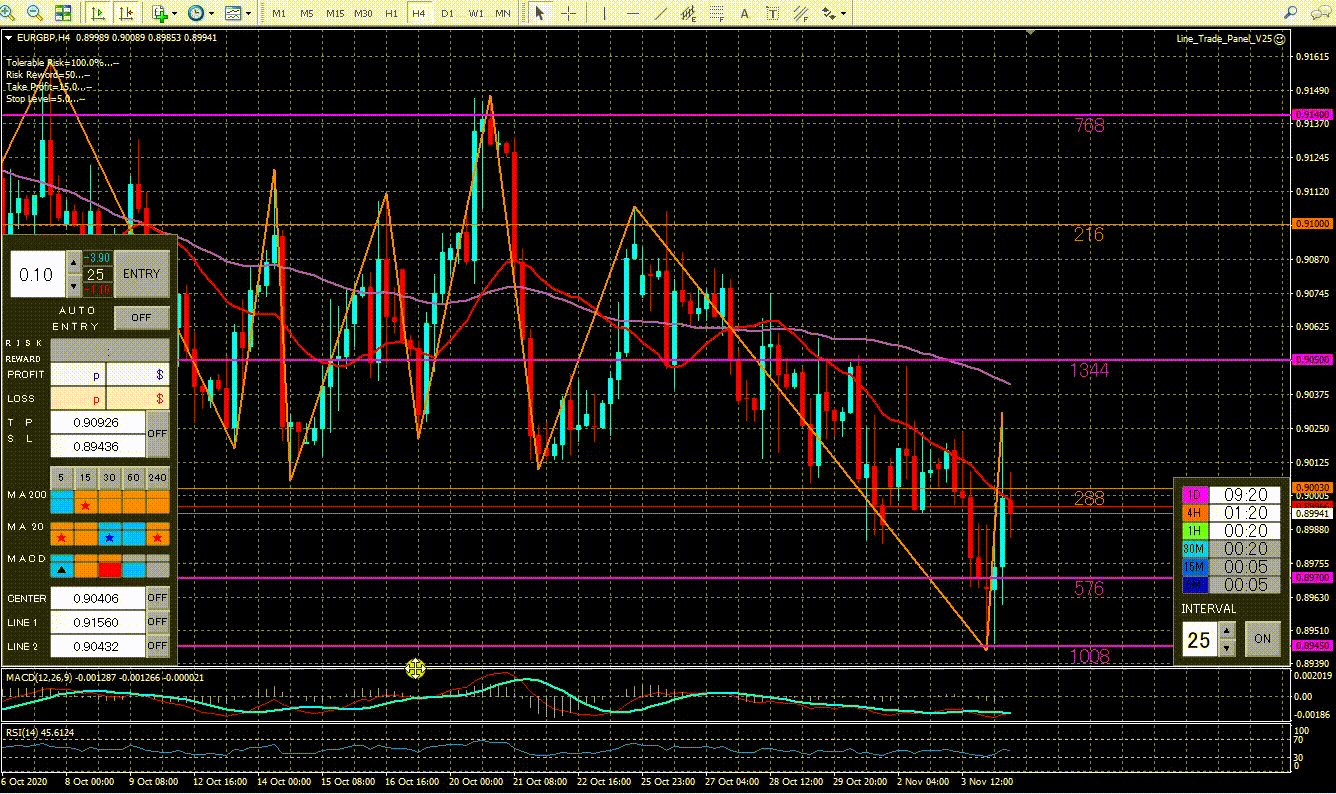The height and width of the screenshot is (794, 1336).
Task: Open the Indicators list icon with plus
Action: (159, 13)
